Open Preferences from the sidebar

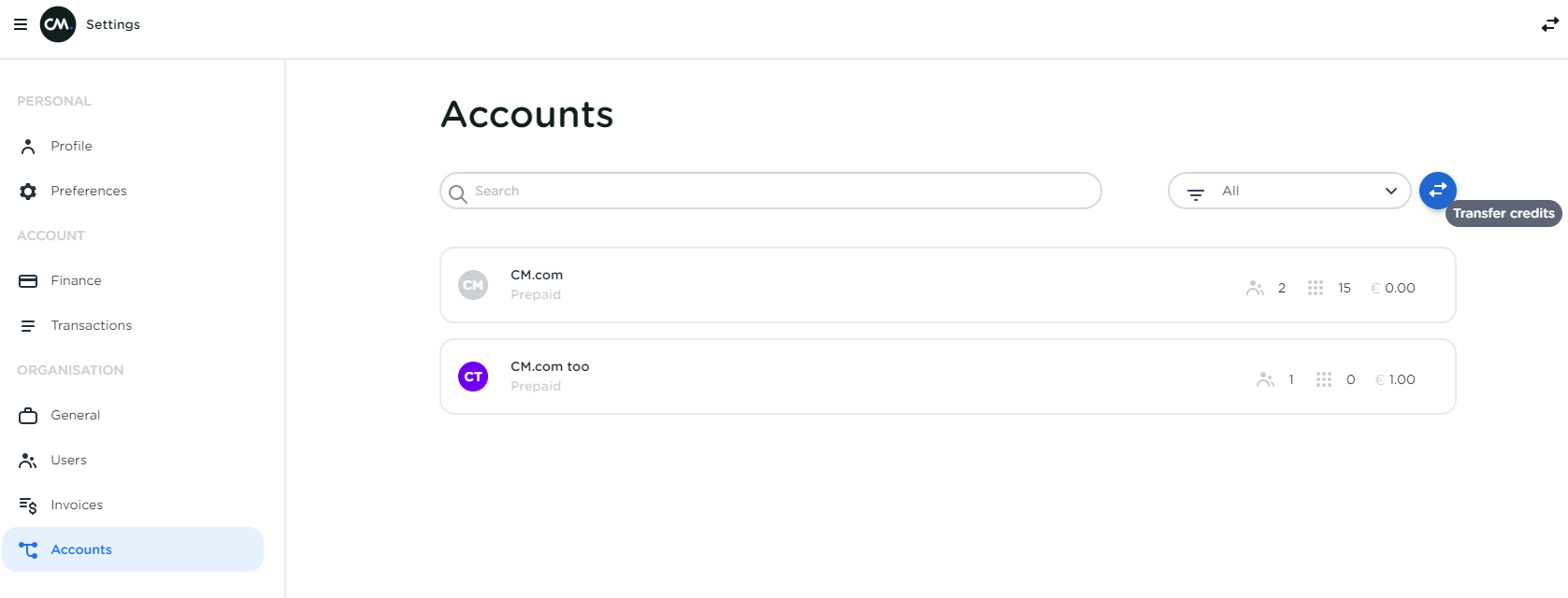(88, 191)
